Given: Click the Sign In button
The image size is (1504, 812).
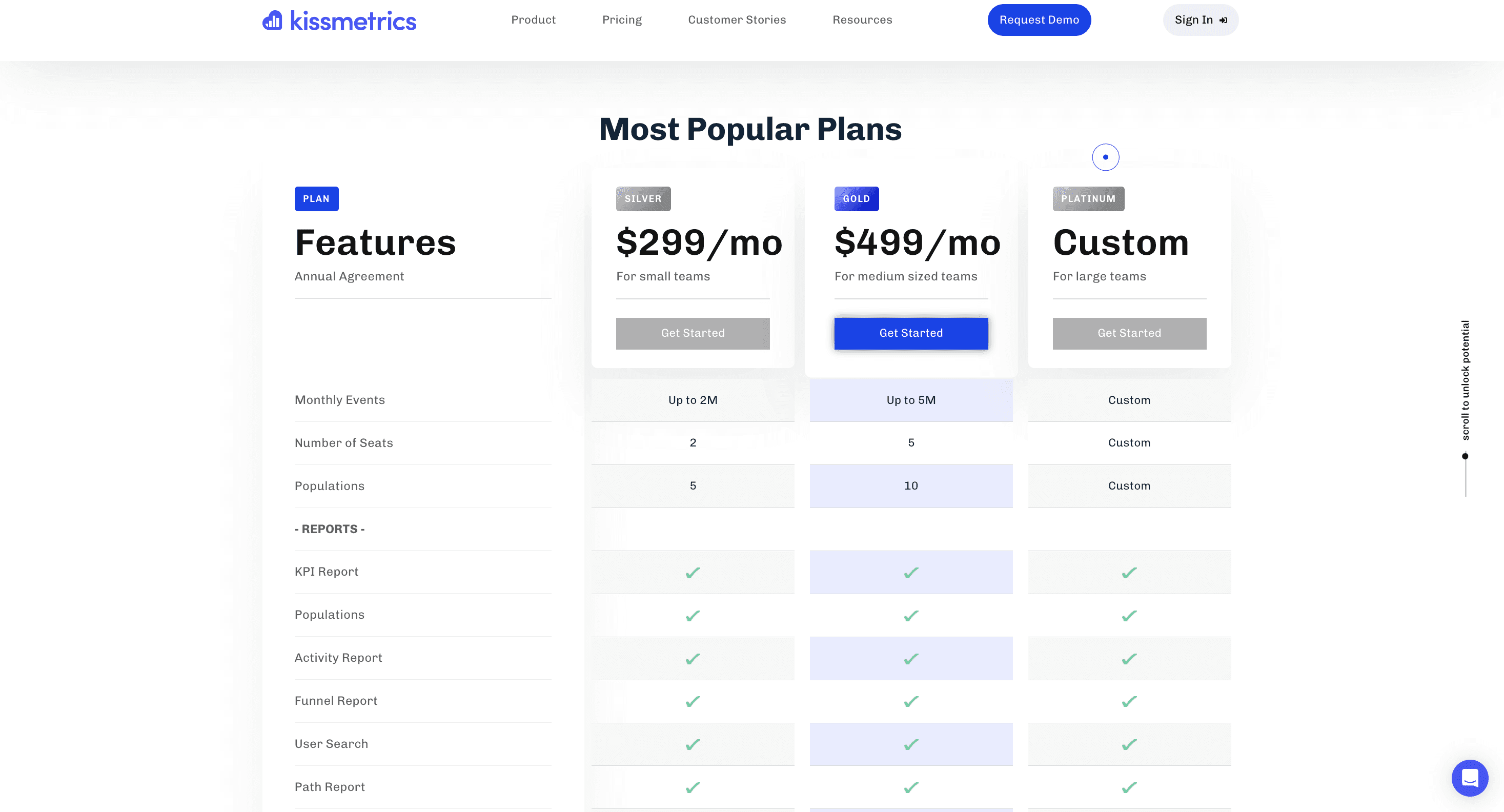Looking at the screenshot, I should click(1201, 20).
